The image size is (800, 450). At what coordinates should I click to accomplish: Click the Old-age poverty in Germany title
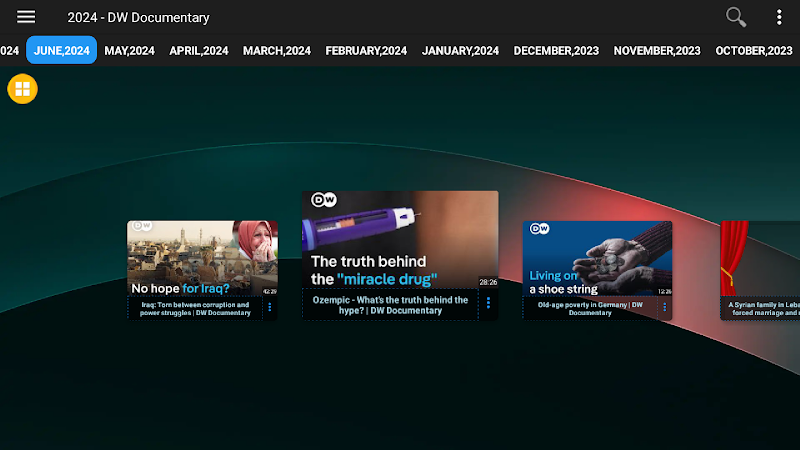[590, 309]
